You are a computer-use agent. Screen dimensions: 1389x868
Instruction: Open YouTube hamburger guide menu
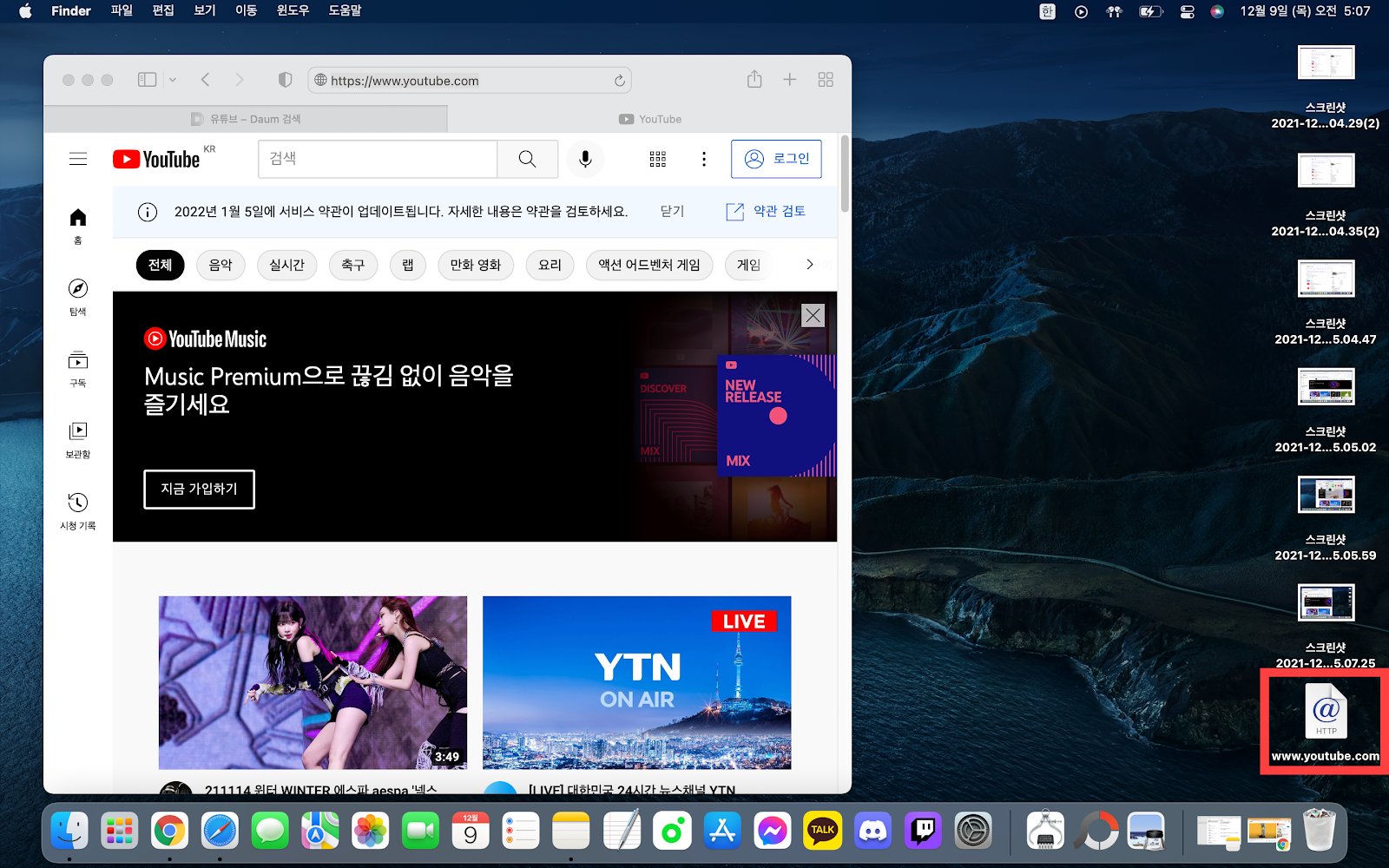pyautogui.click(x=78, y=159)
